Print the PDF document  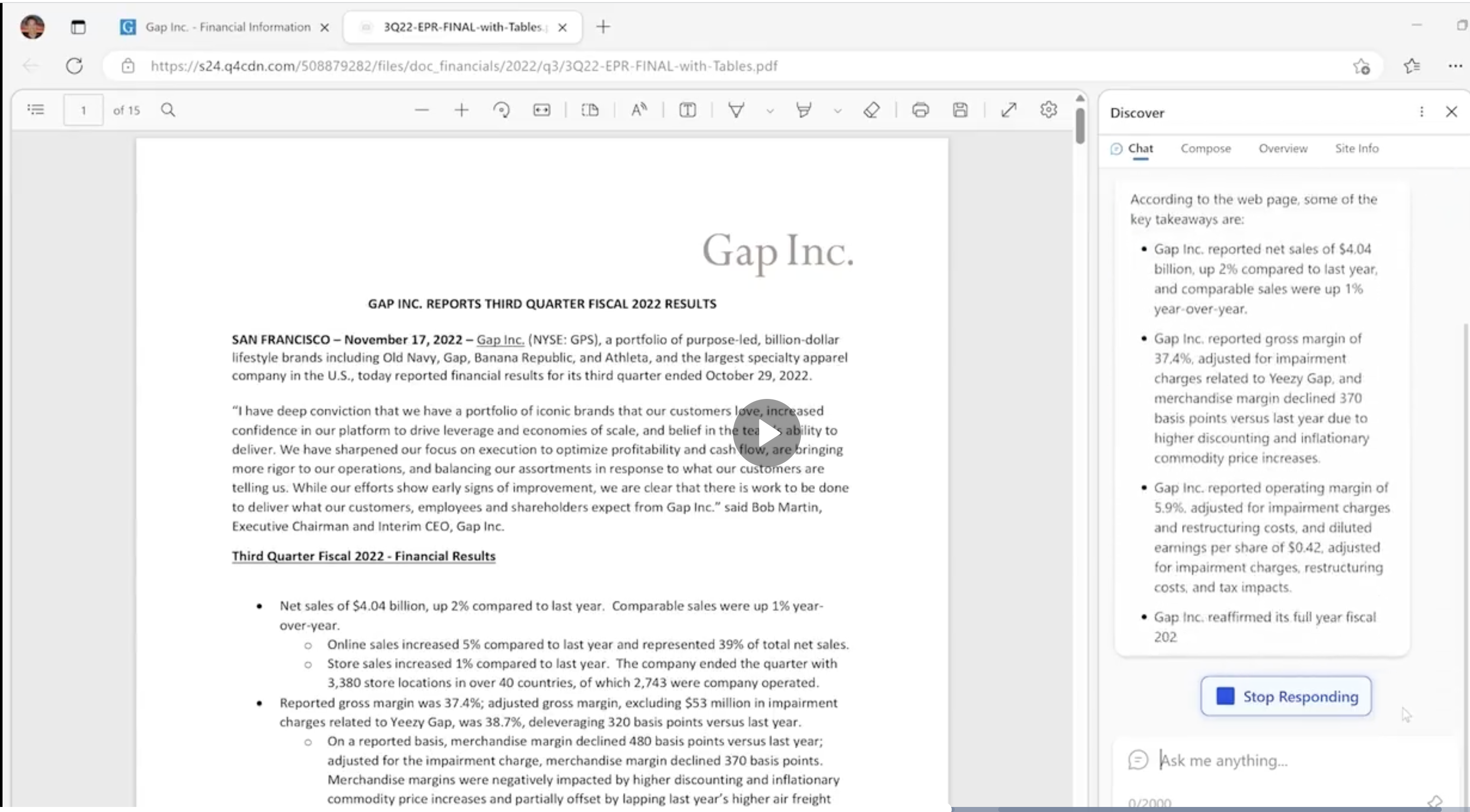click(x=920, y=110)
